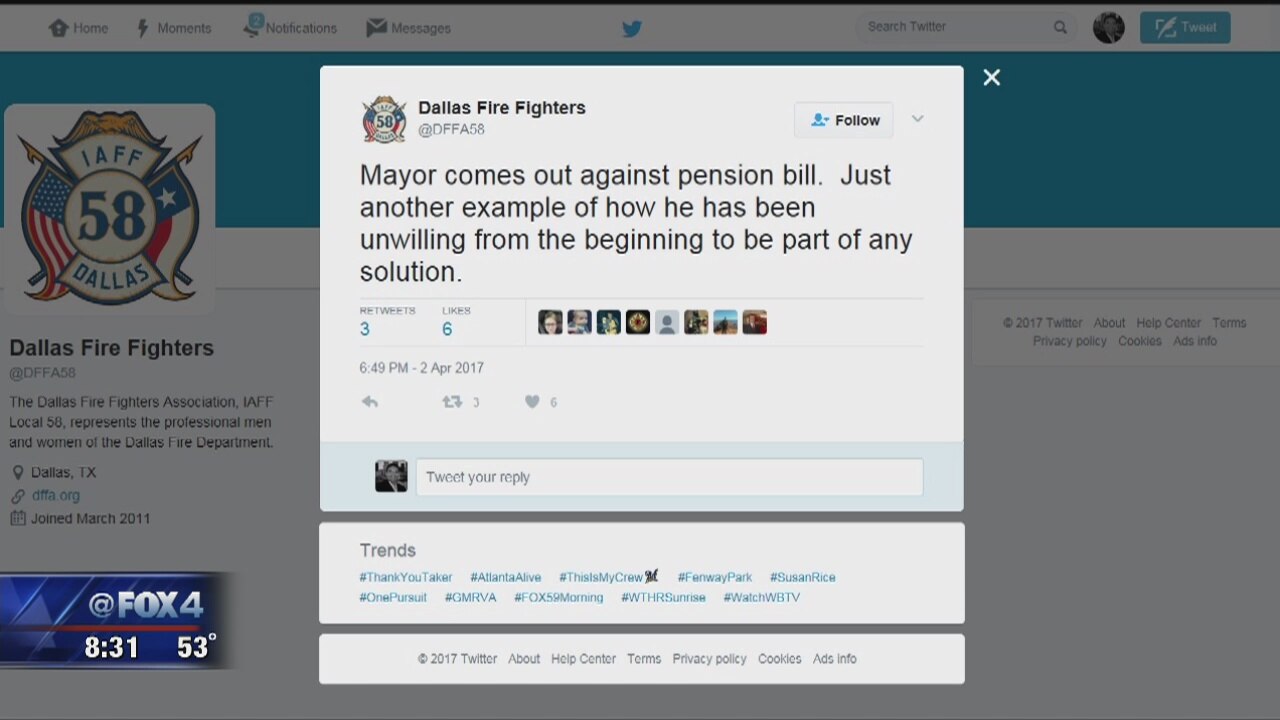This screenshot has height=720, width=1280.
Task: Open the profile avatar in top bar
Action: [x=1108, y=28]
